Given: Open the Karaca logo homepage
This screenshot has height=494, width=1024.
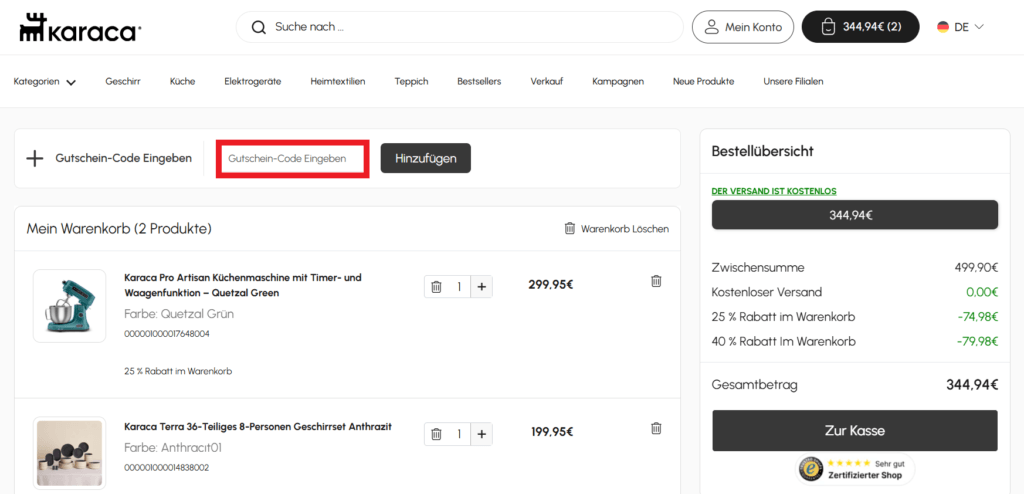Looking at the screenshot, I should (x=80, y=27).
